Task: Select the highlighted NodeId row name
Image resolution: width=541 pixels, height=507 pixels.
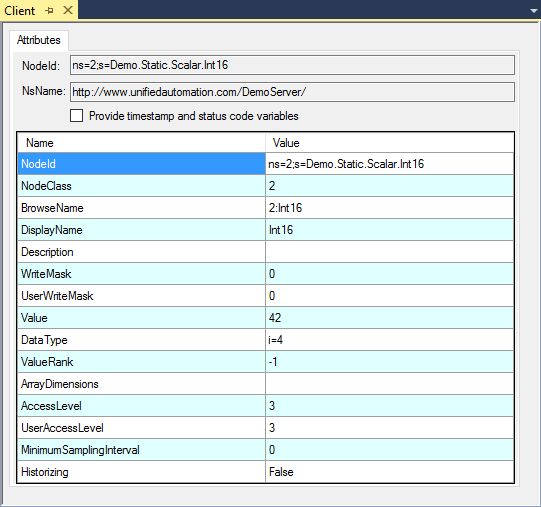Action: pos(141,164)
